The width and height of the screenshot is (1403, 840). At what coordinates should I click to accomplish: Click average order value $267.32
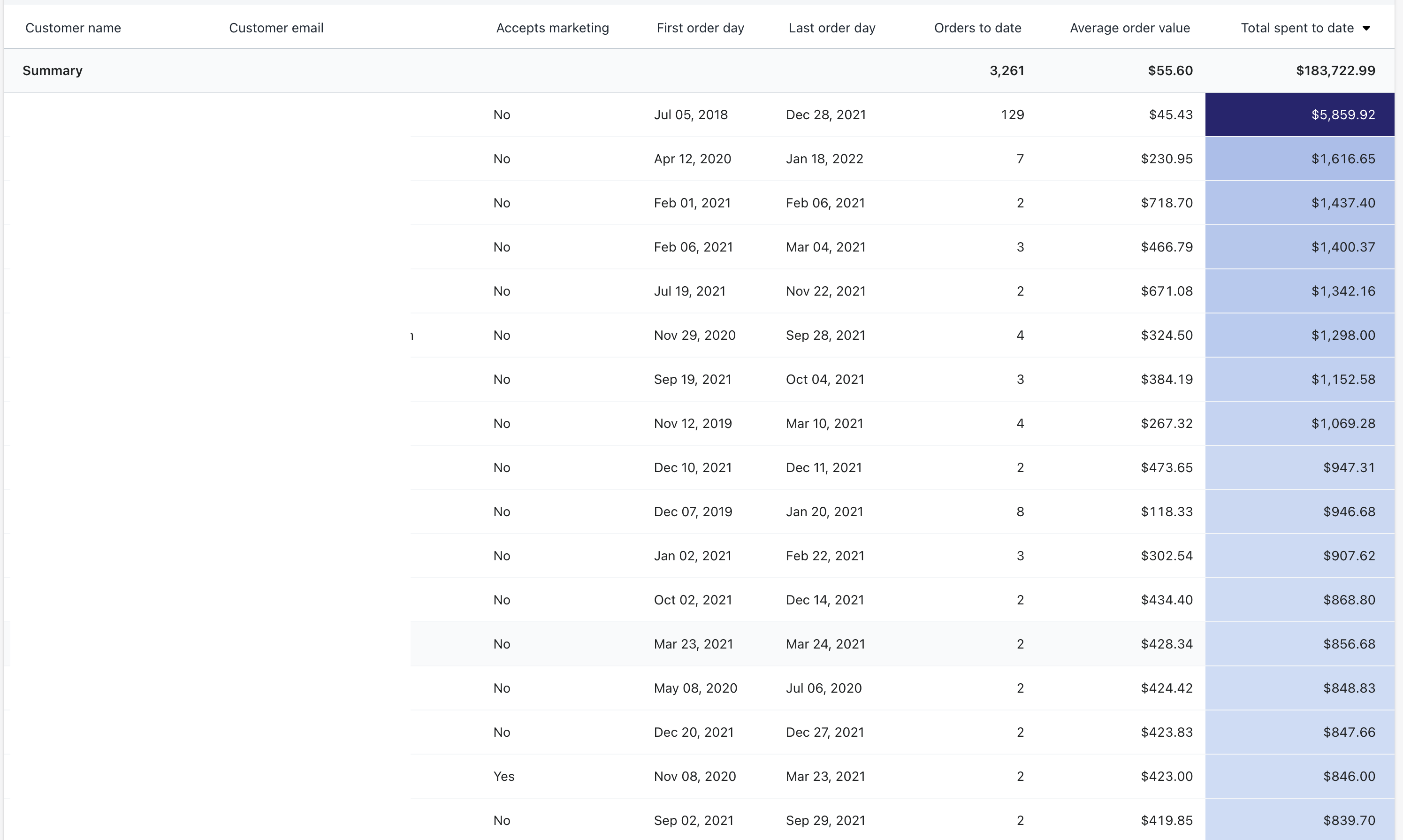click(1167, 424)
